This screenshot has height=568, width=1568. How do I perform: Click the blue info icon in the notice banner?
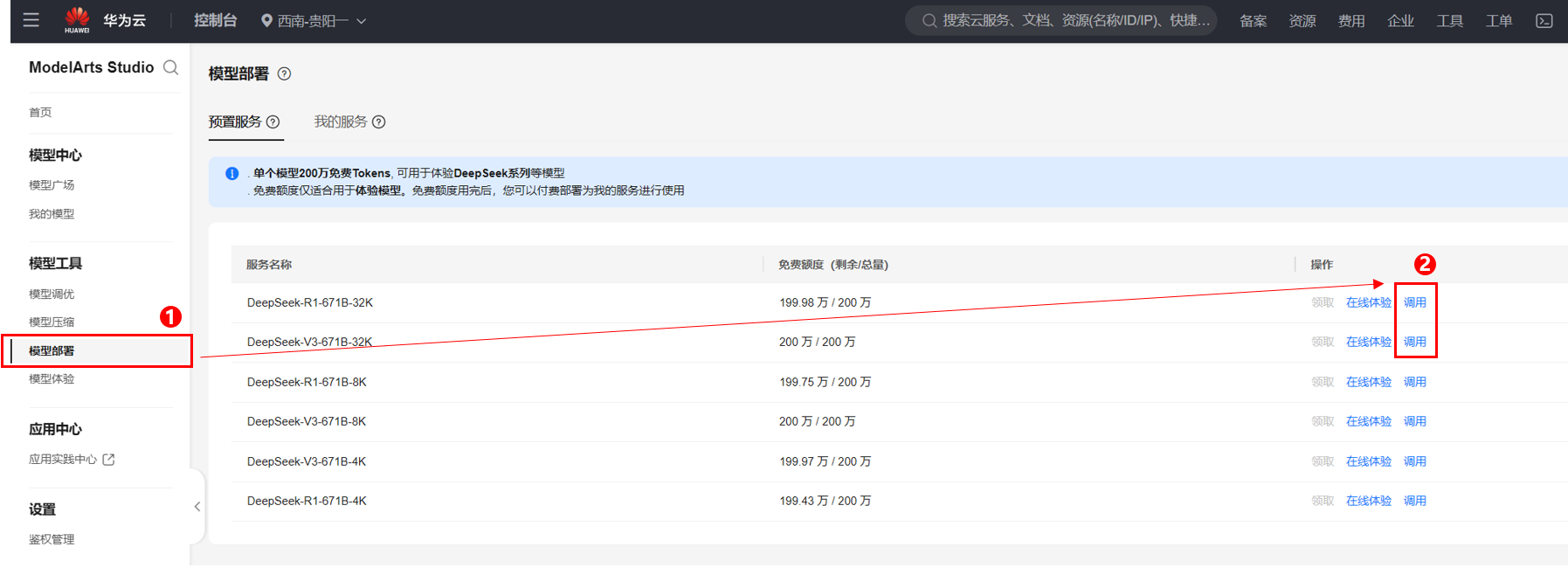click(231, 173)
